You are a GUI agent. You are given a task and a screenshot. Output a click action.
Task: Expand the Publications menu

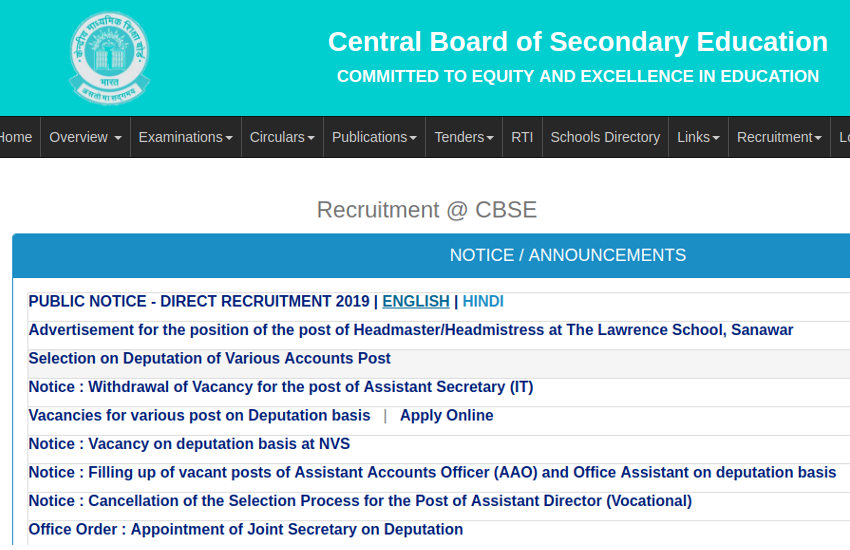click(x=374, y=137)
